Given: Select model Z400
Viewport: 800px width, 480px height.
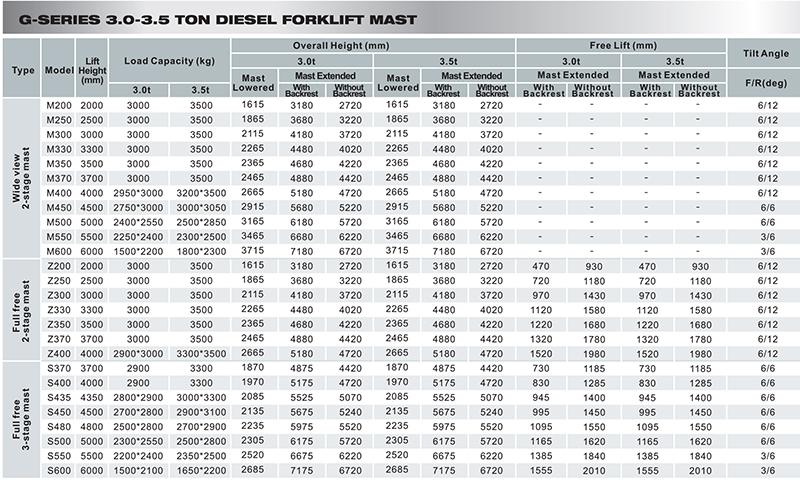Looking at the screenshot, I should pos(59,354).
